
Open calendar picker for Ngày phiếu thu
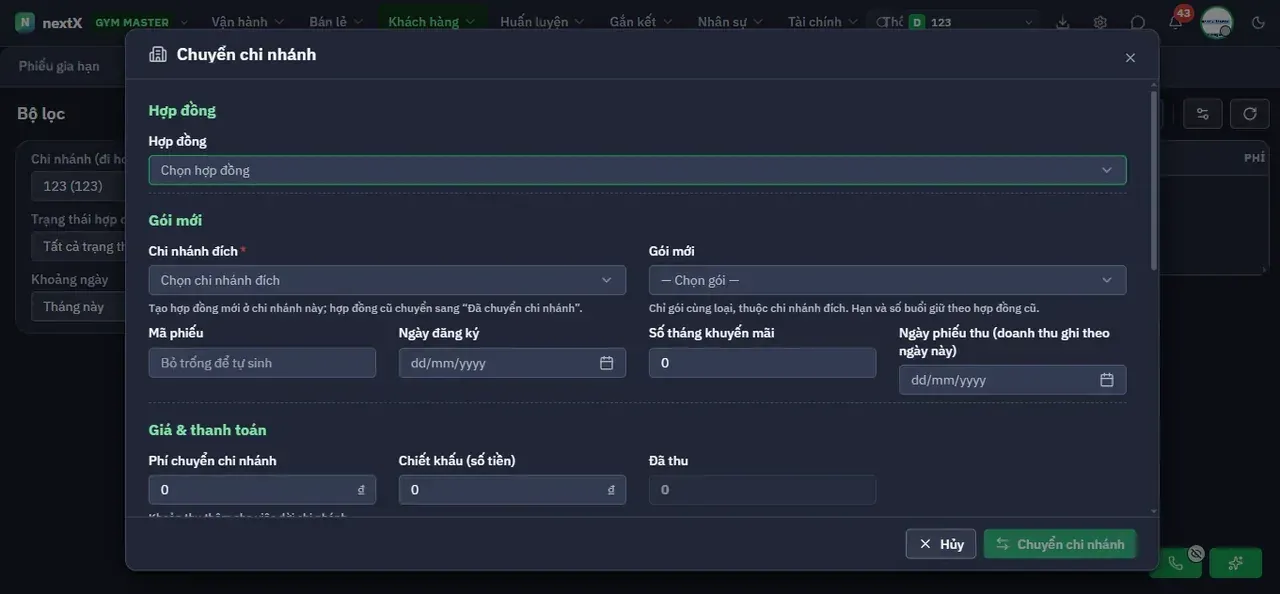click(x=1107, y=380)
